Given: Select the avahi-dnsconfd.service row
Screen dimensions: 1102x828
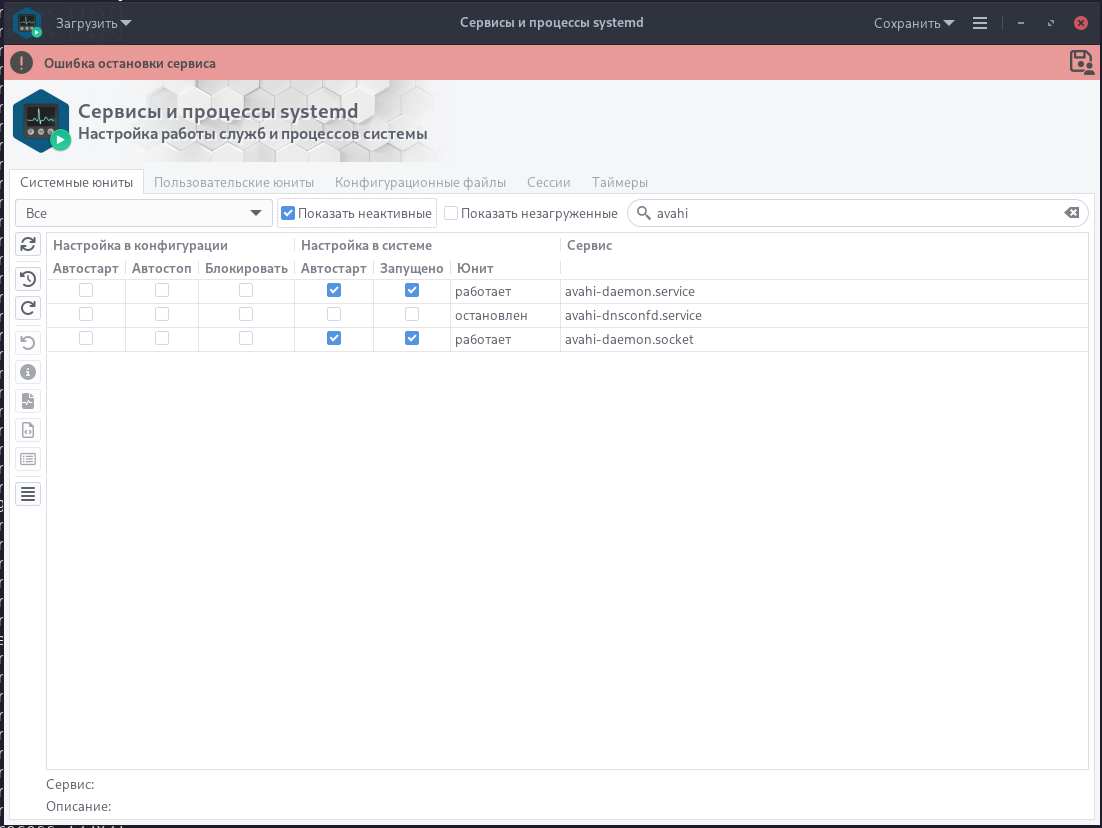Looking at the screenshot, I should pyautogui.click(x=633, y=316).
